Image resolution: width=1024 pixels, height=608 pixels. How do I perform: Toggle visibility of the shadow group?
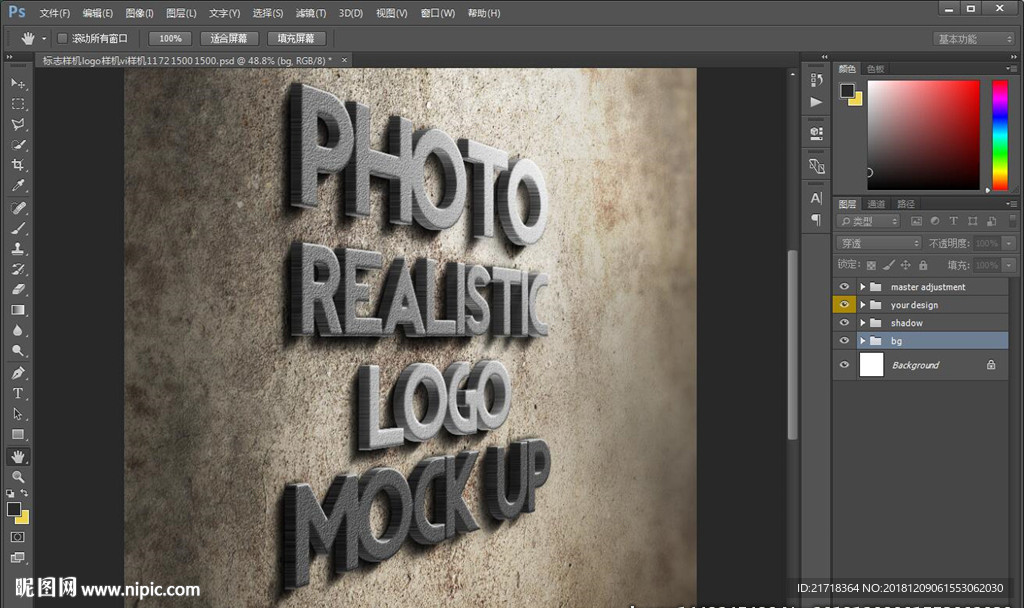coord(845,323)
